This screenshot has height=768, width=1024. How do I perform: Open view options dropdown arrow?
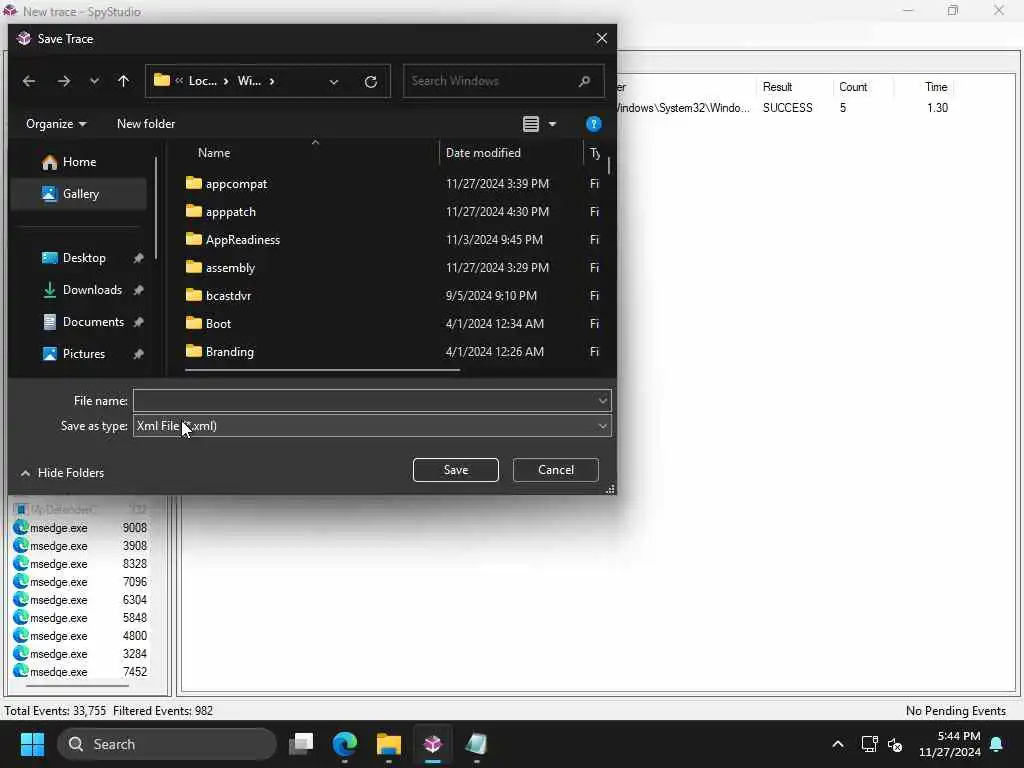[x=552, y=123]
